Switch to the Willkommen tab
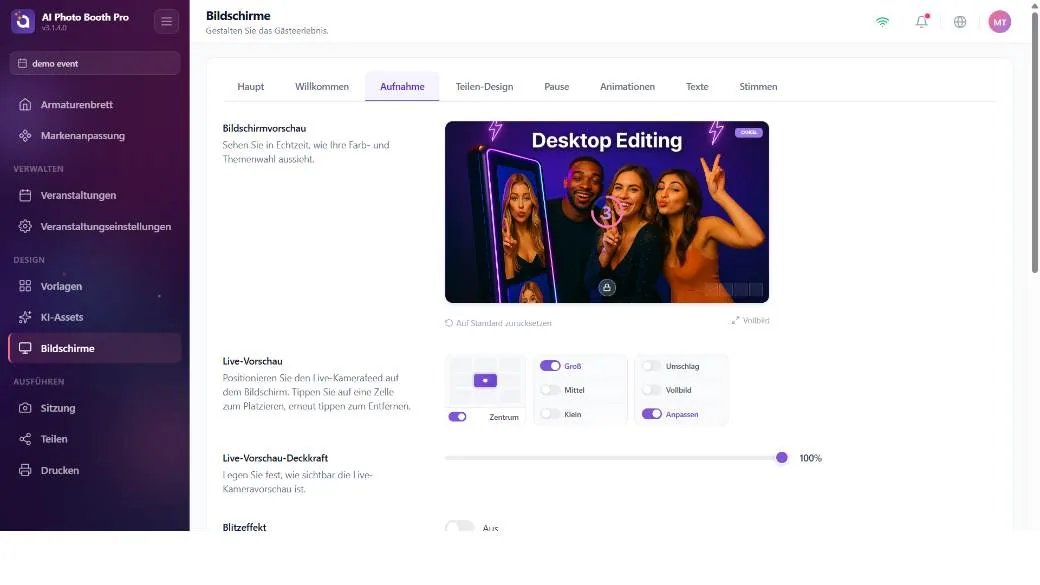The width and height of the screenshot is (1040, 585). tap(322, 86)
